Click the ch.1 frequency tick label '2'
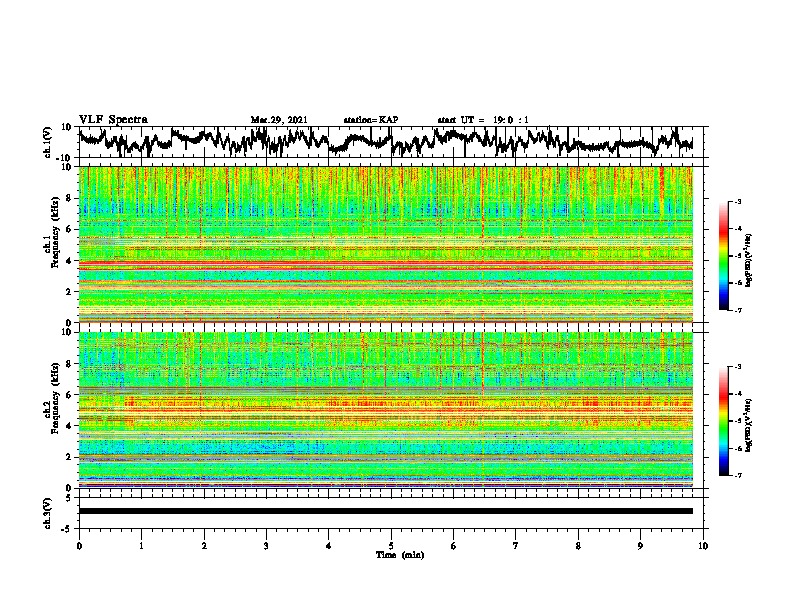This screenshot has width=792, height=612. tap(70, 291)
